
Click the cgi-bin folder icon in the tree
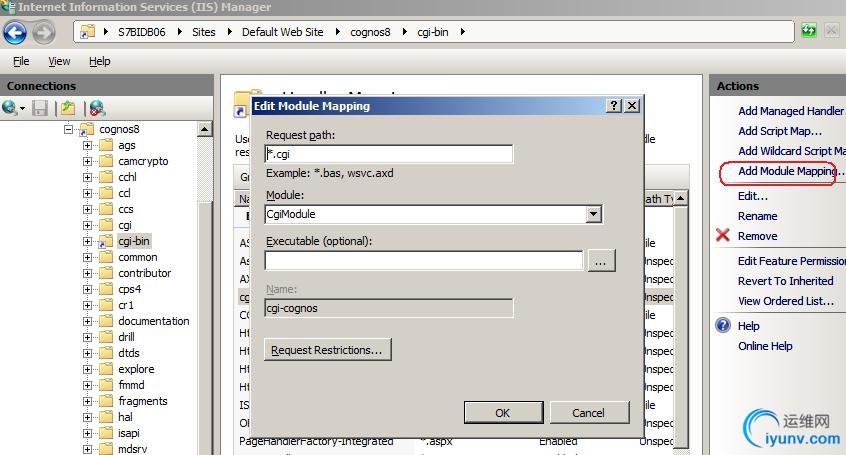[x=105, y=241]
